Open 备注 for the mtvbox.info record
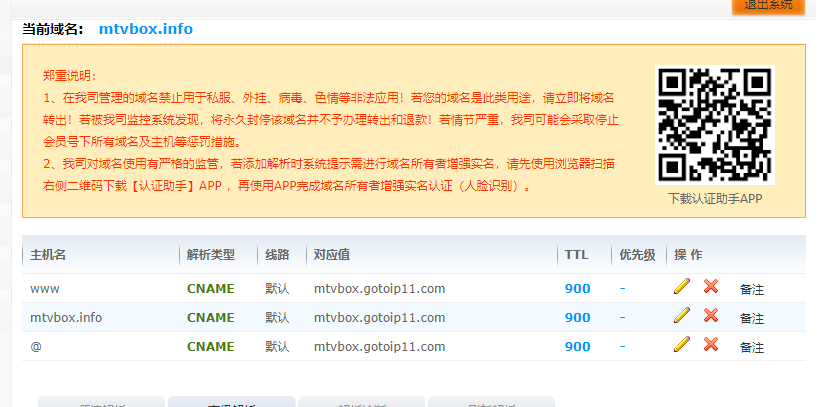The image size is (837, 407). [x=751, y=318]
